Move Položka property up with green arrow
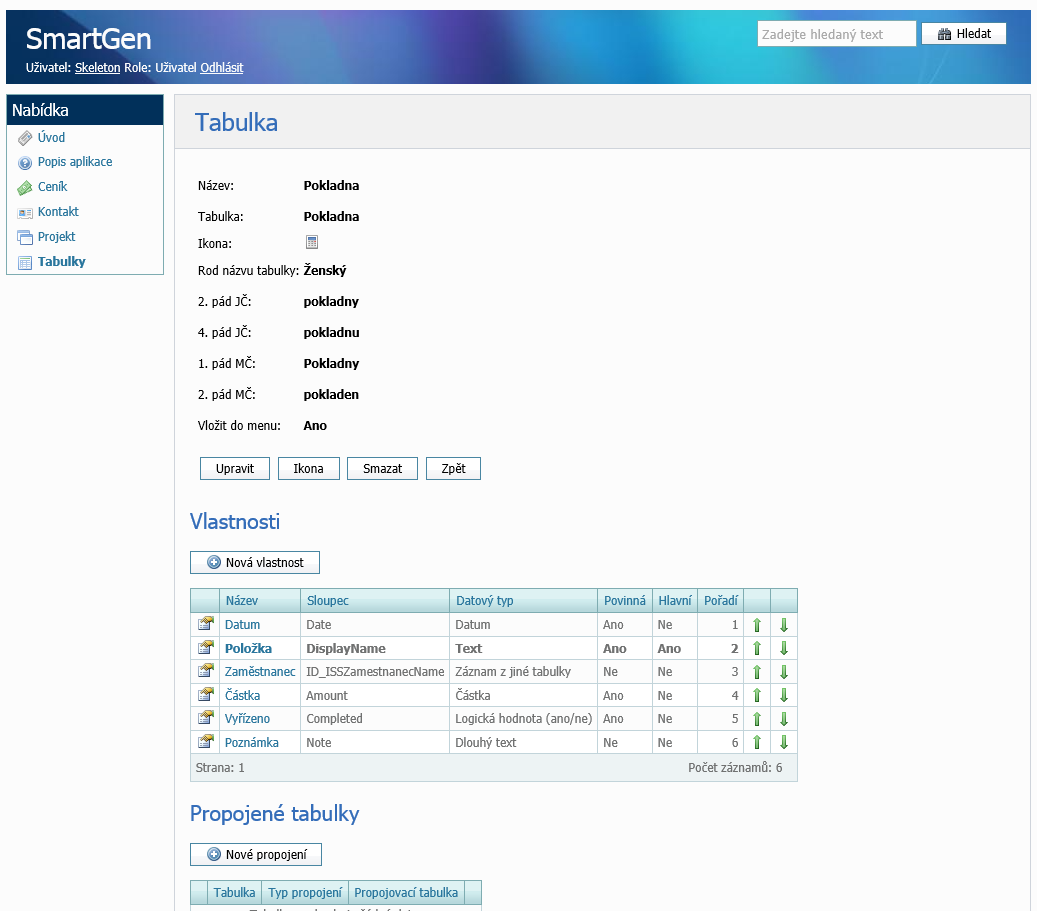The height and width of the screenshot is (911, 1037). coord(757,648)
